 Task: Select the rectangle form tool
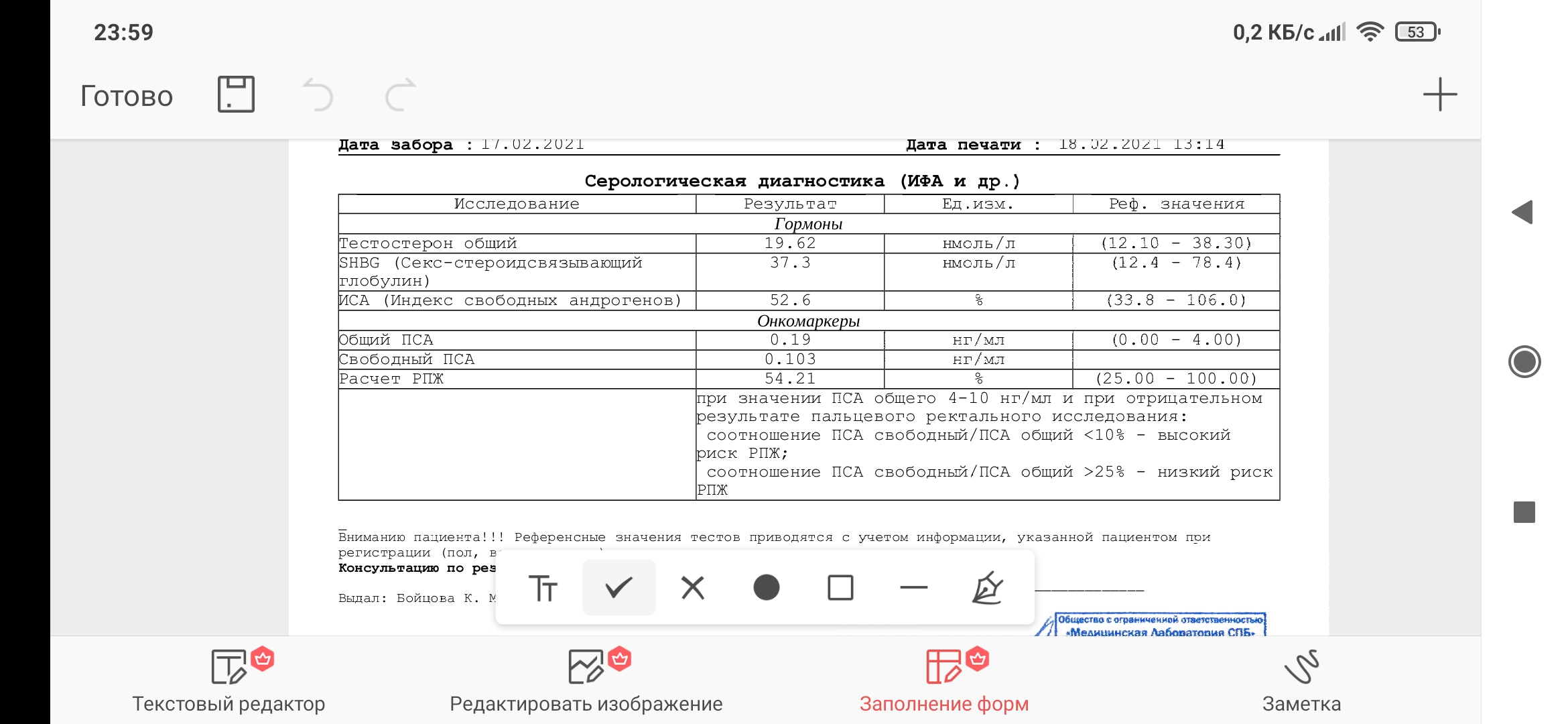[x=840, y=588]
